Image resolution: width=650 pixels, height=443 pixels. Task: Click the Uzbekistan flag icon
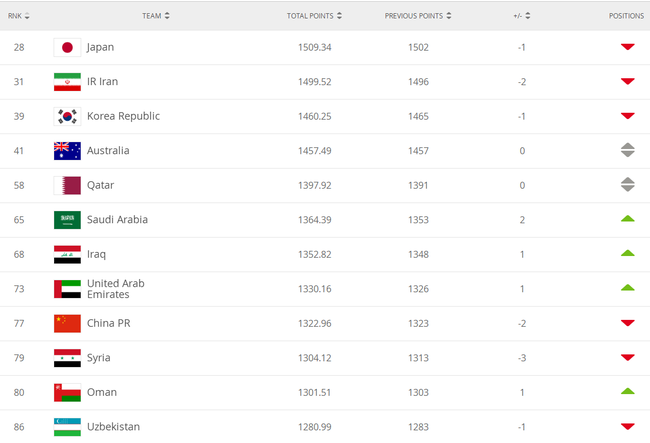click(x=67, y=427)
